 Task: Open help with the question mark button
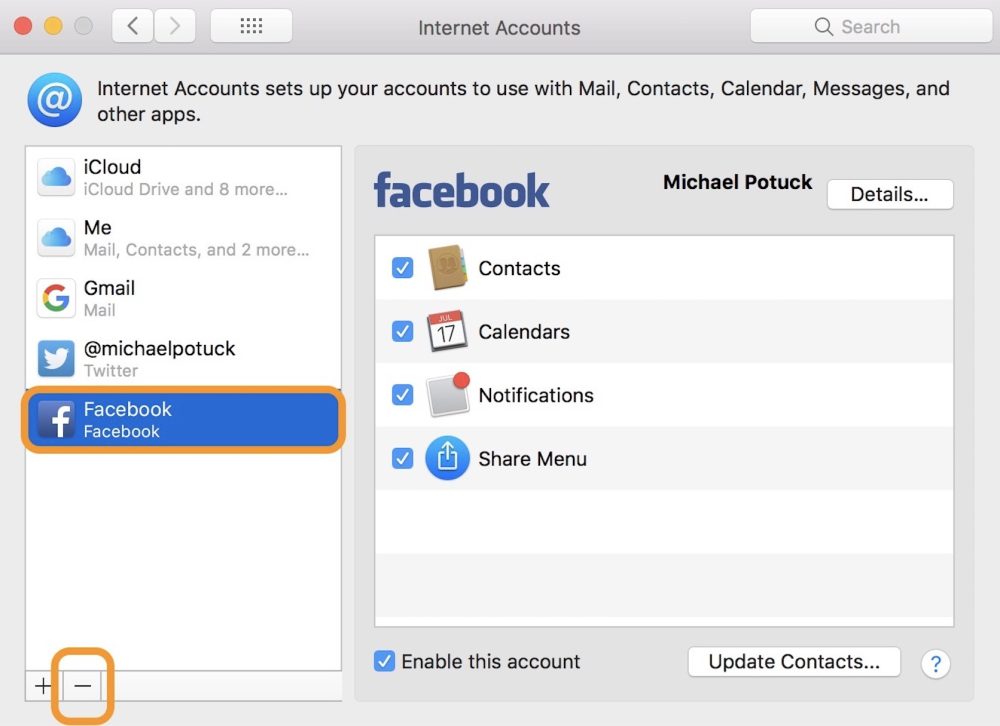tap(935, 663)
